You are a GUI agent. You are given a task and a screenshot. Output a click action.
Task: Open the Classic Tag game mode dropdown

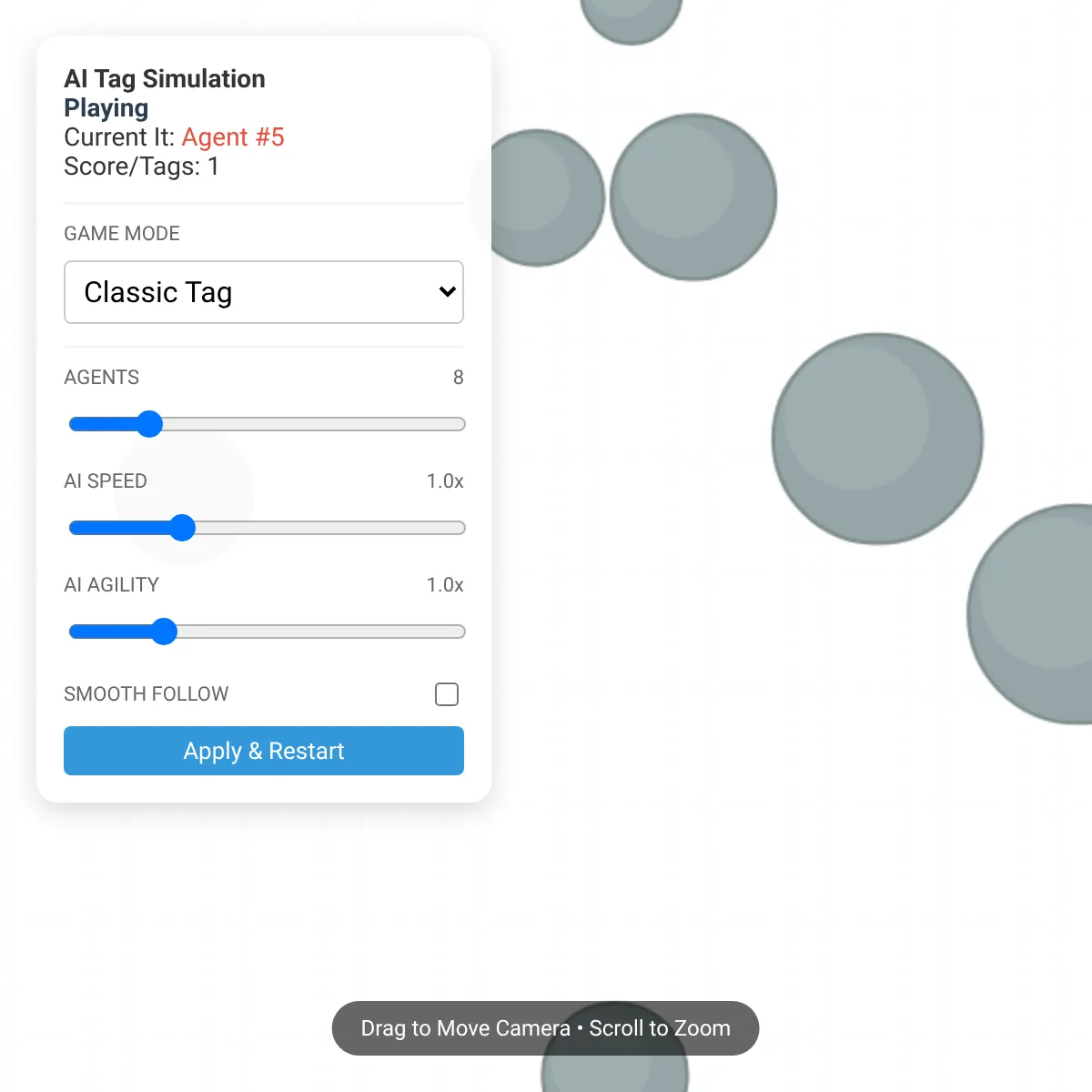coord(264,292)
